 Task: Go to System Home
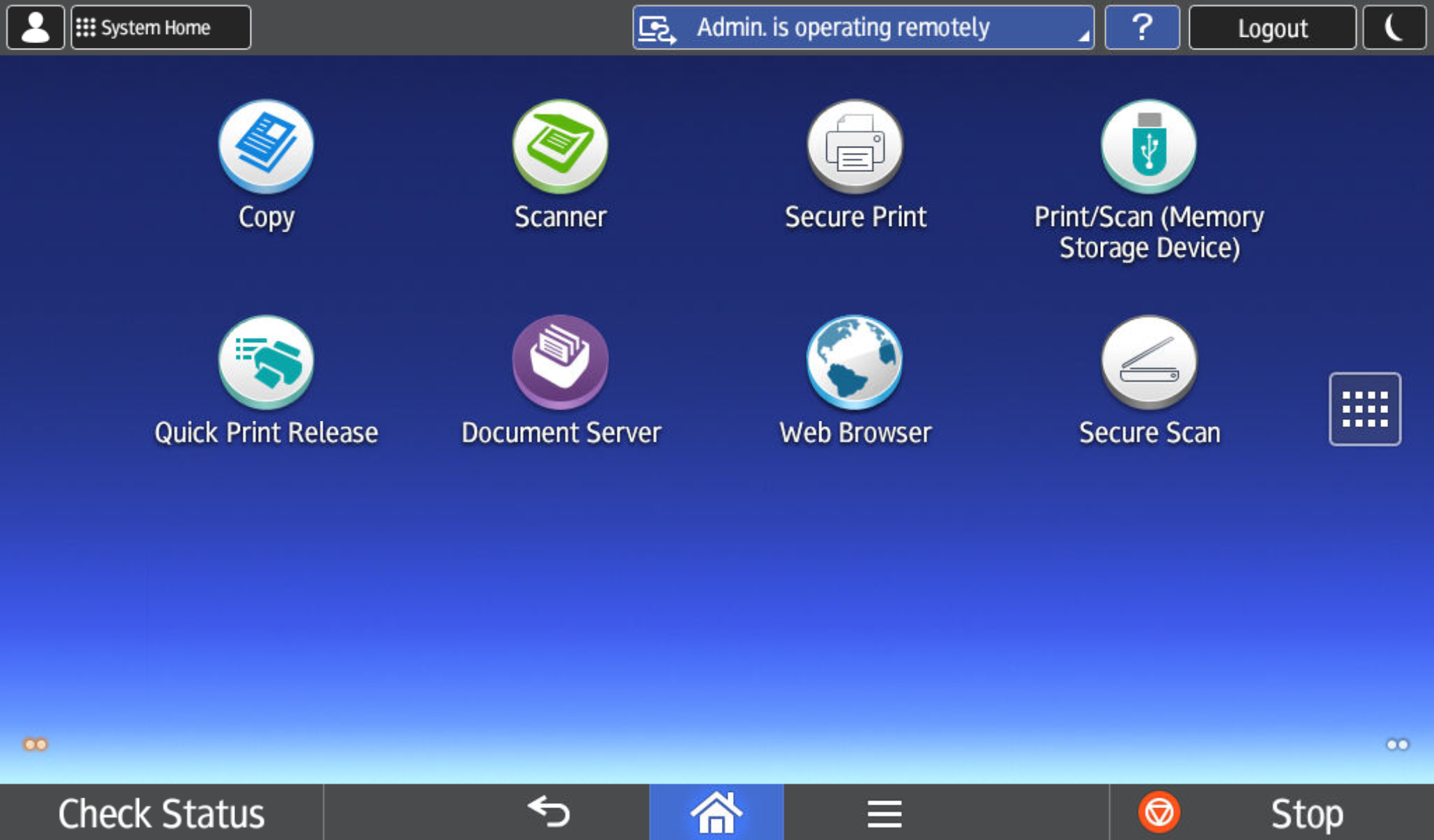tap(160, 27)
